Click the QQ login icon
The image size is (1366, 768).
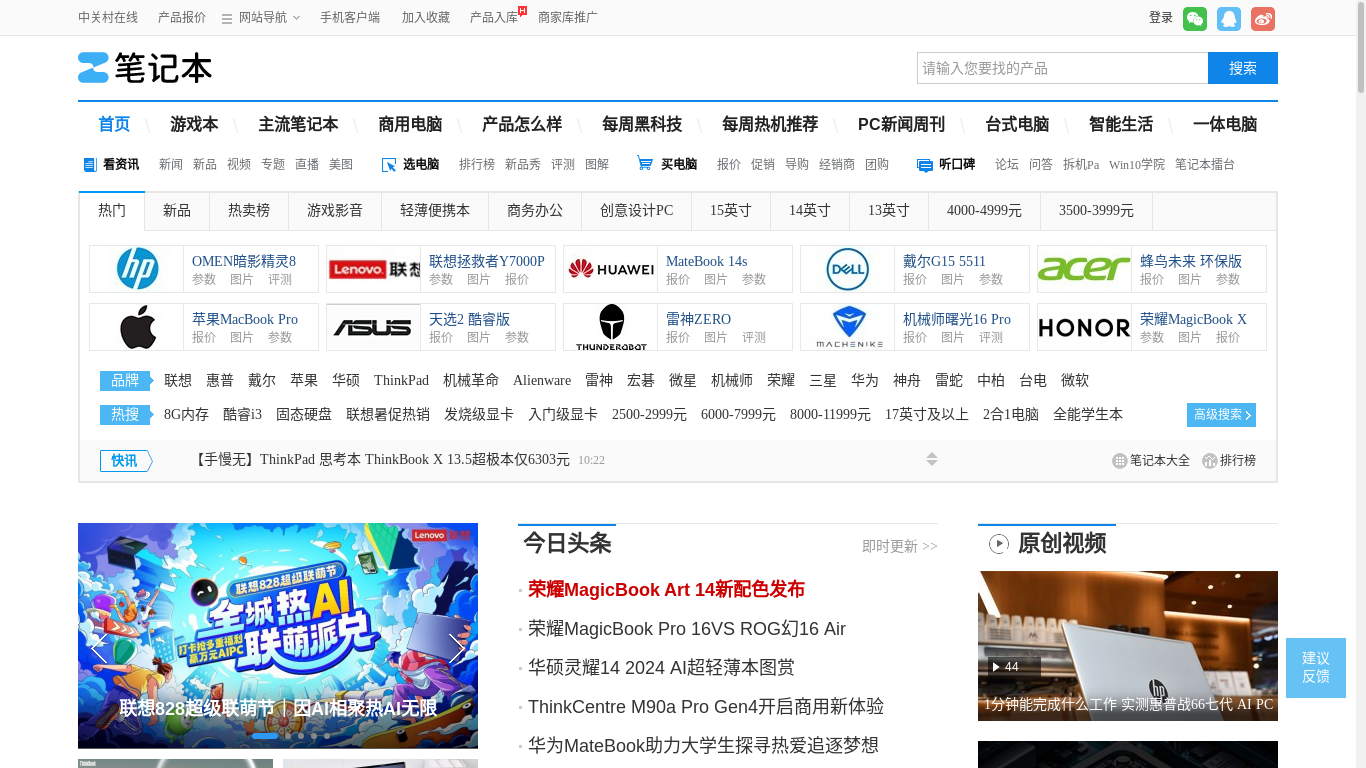1229,19
